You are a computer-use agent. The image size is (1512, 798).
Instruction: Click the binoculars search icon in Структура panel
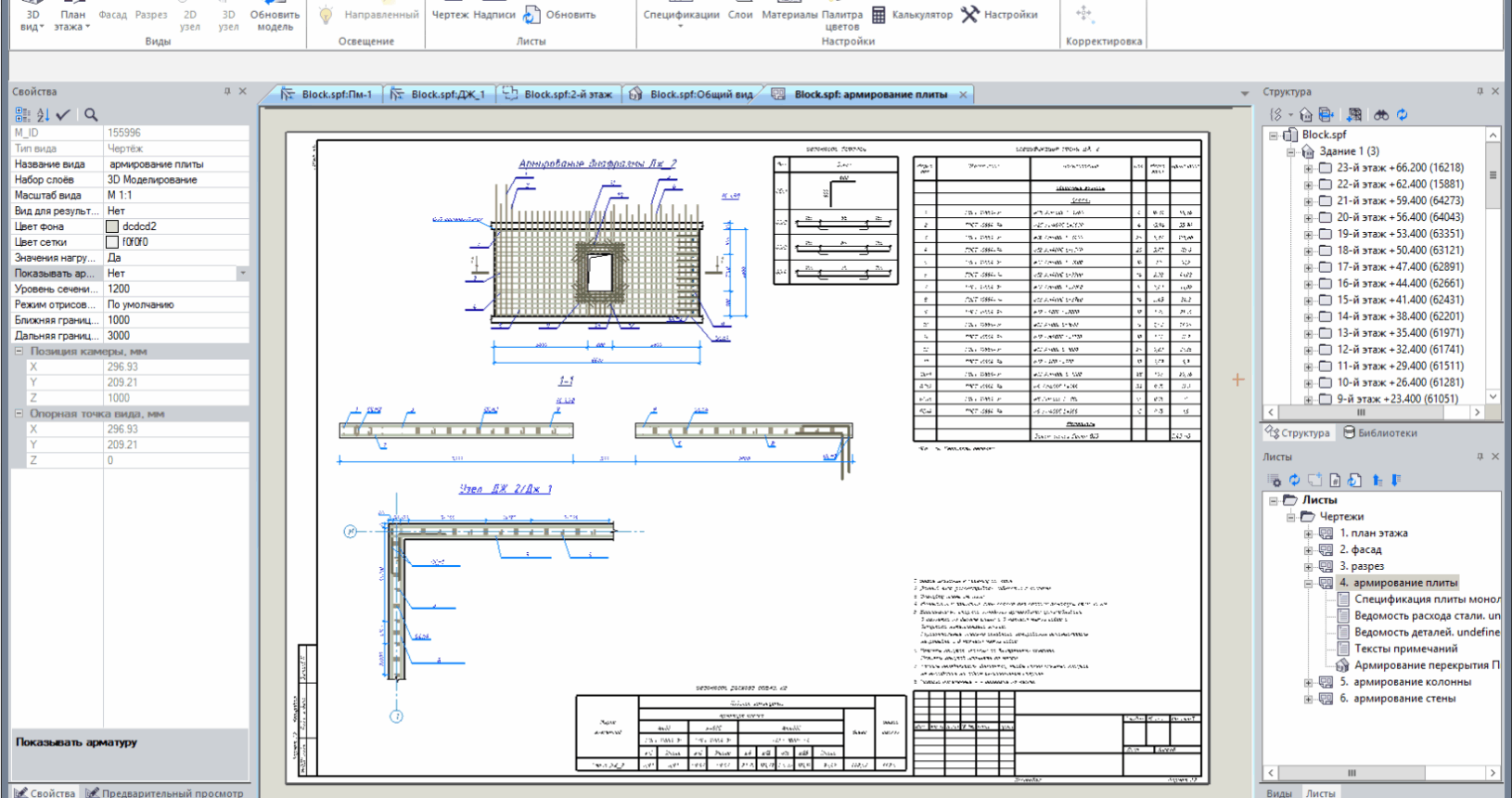pos(1381,115)
